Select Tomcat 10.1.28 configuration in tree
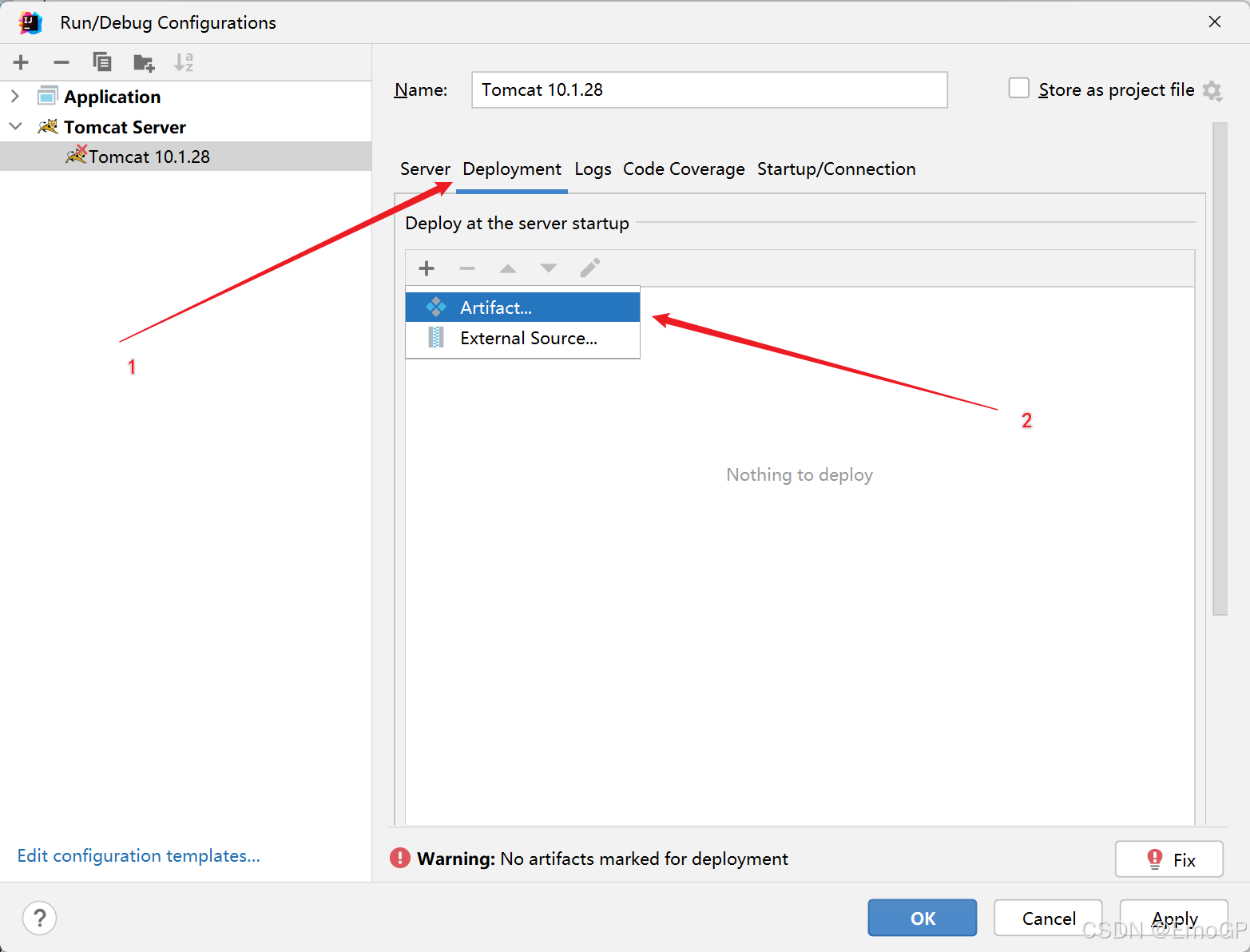1250x952 pixels. [x=185, y=157]
